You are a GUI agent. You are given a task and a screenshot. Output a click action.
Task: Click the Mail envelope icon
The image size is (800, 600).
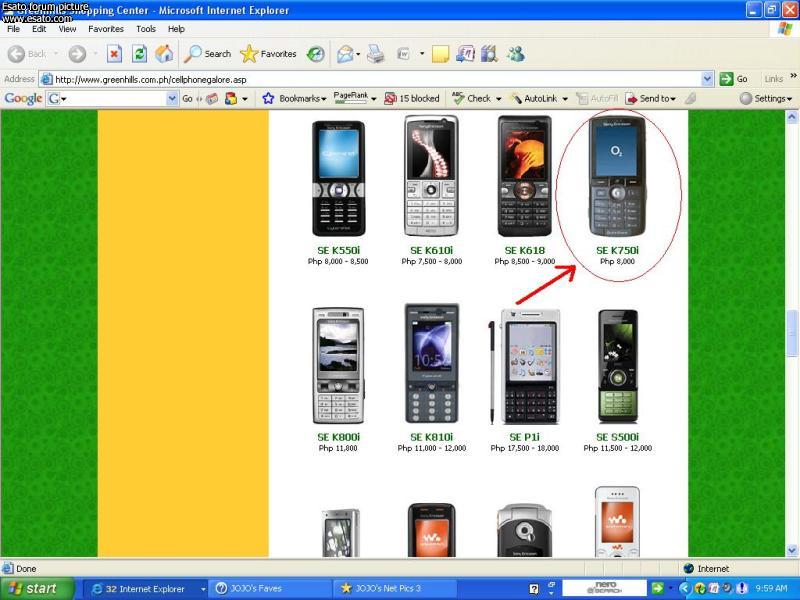pyautogui.click(x=345, y=54)
